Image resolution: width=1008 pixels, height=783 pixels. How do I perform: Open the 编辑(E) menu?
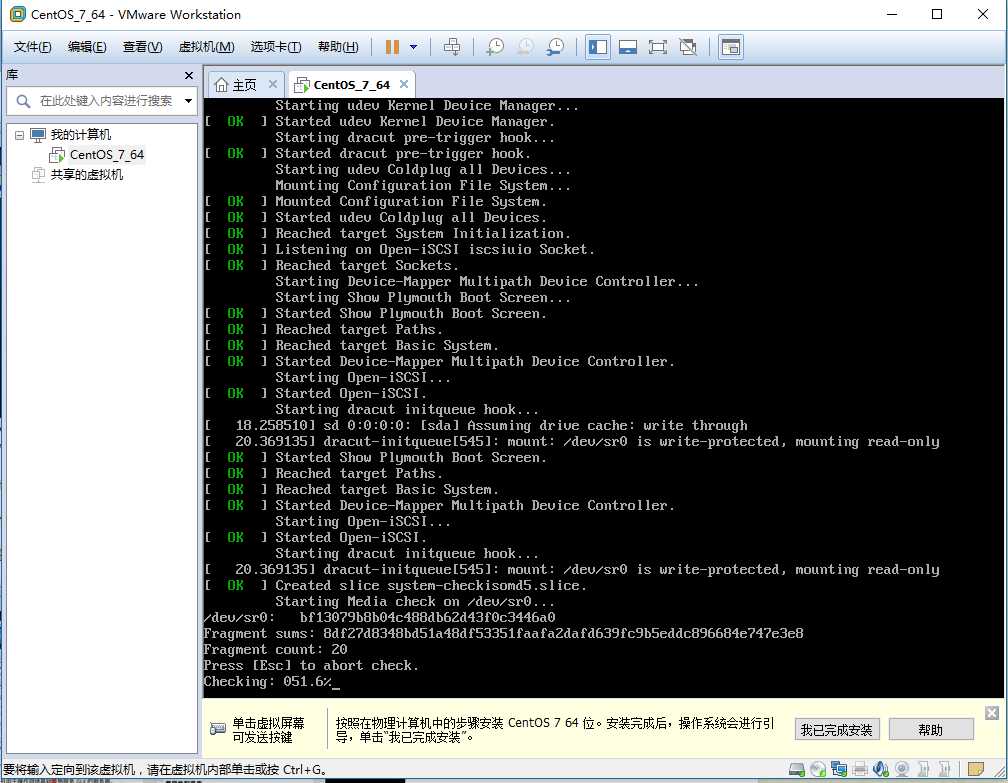(87, 47)
